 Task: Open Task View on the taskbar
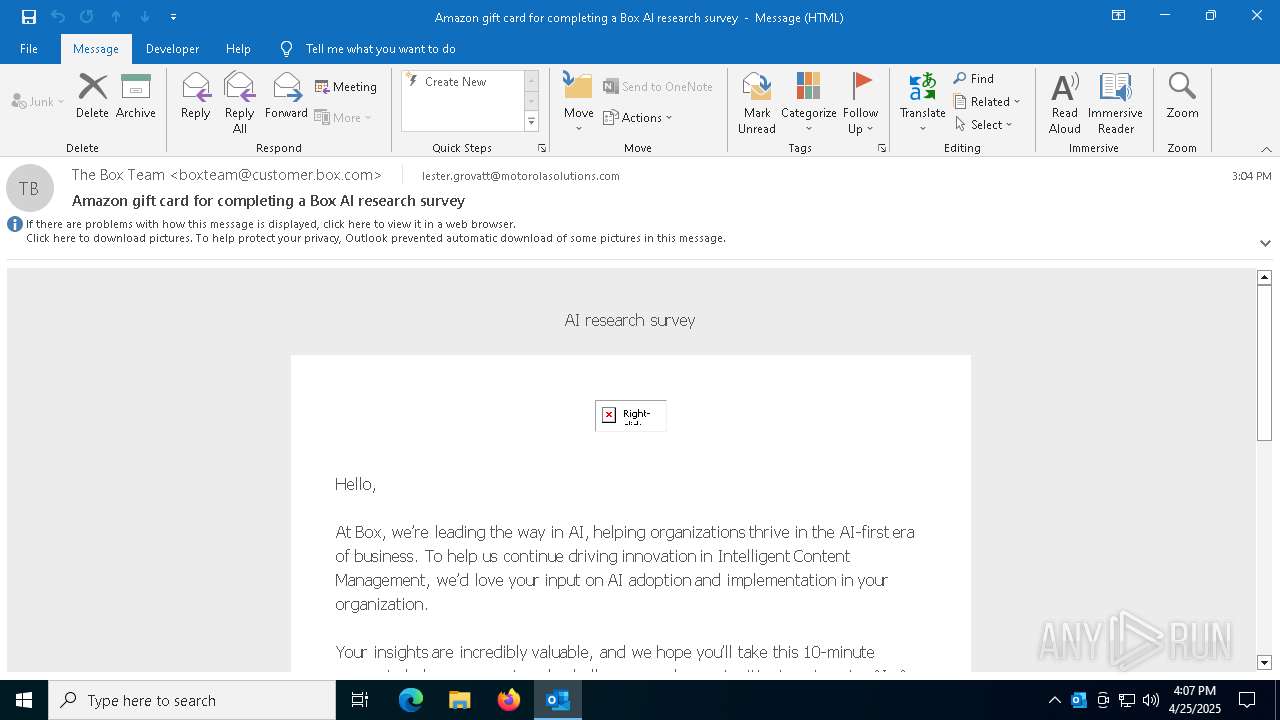coord(360,700)
